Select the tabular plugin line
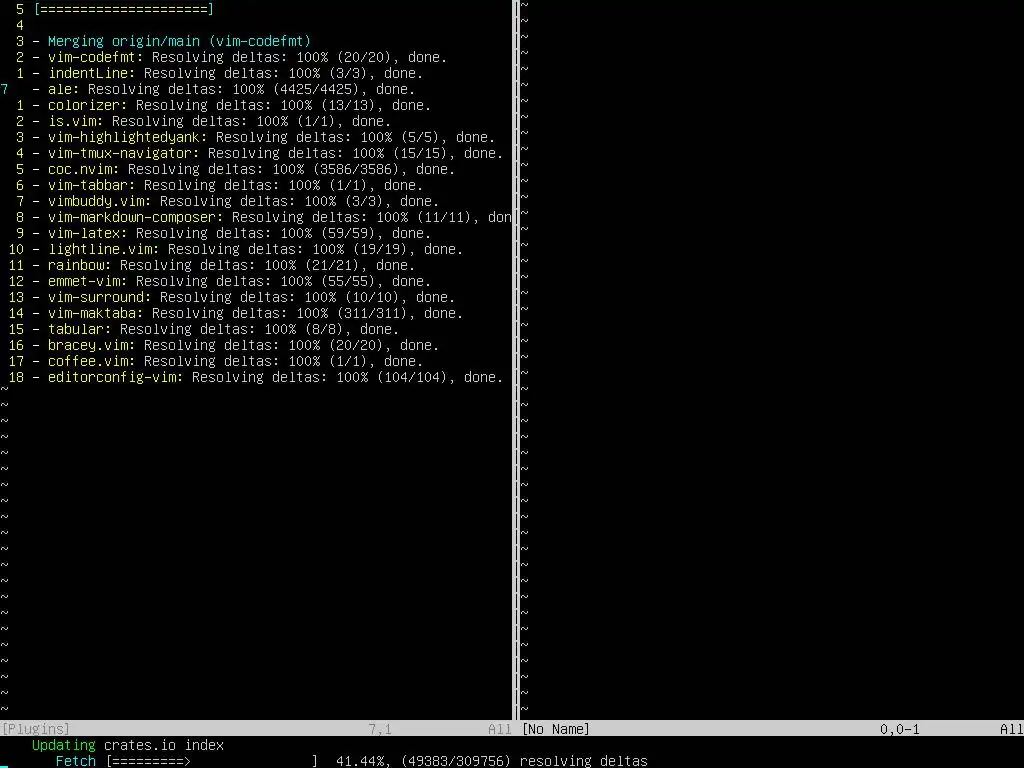The width and height of the screenshot is (1024, 768). click(x=216, y=329)
